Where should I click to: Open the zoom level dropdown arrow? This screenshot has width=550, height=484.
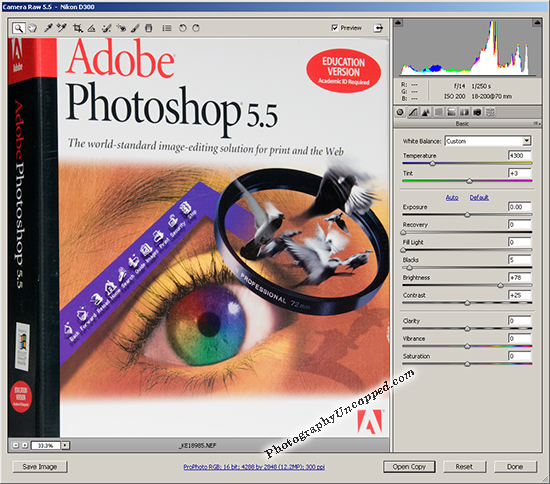click(x=65, y=445)
